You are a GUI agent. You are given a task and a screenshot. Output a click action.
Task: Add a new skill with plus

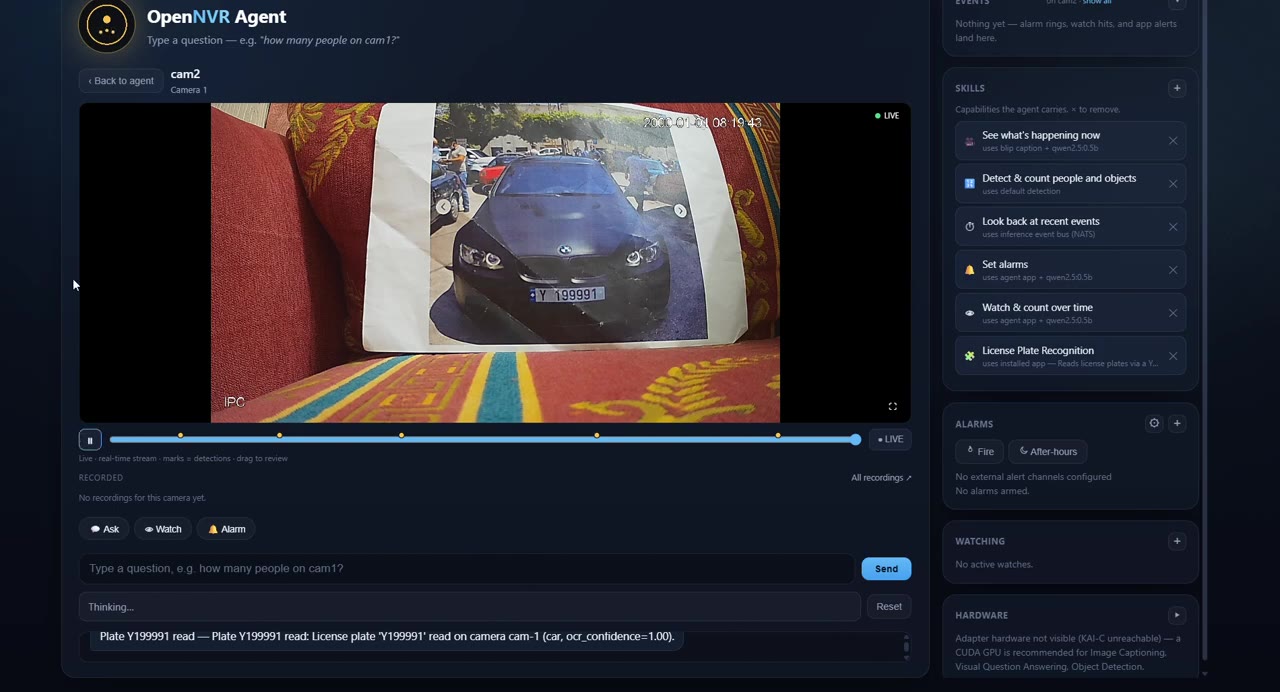(1177, 88)
